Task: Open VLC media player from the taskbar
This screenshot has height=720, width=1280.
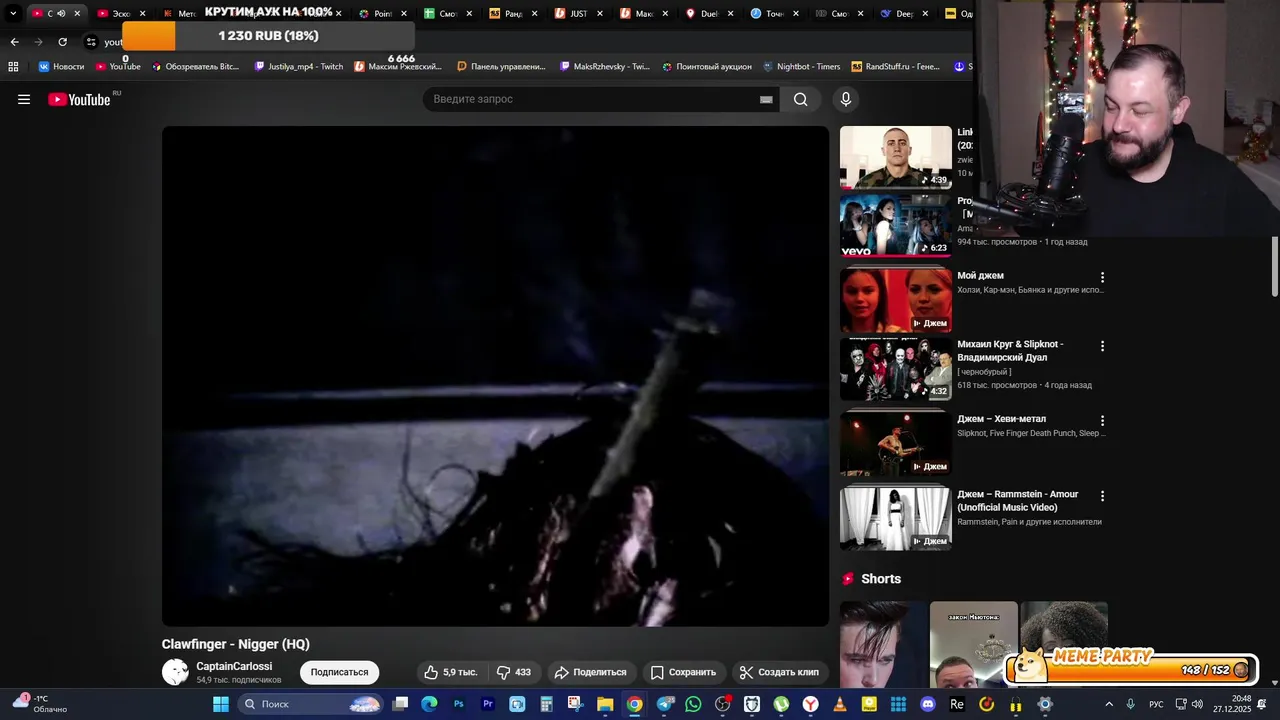Action: [840, 704]
